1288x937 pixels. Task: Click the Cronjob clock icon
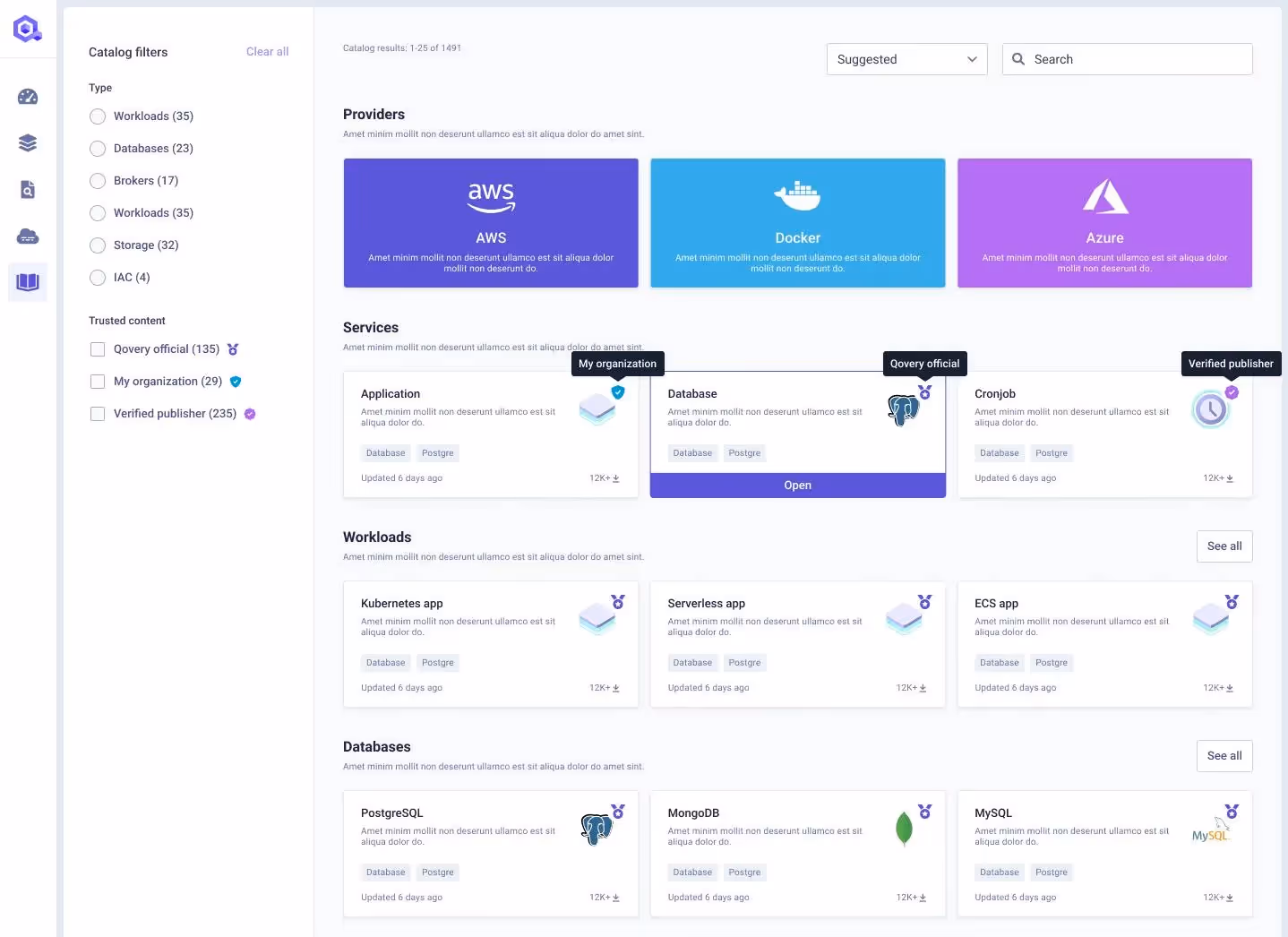click(x=1211, y=409)
